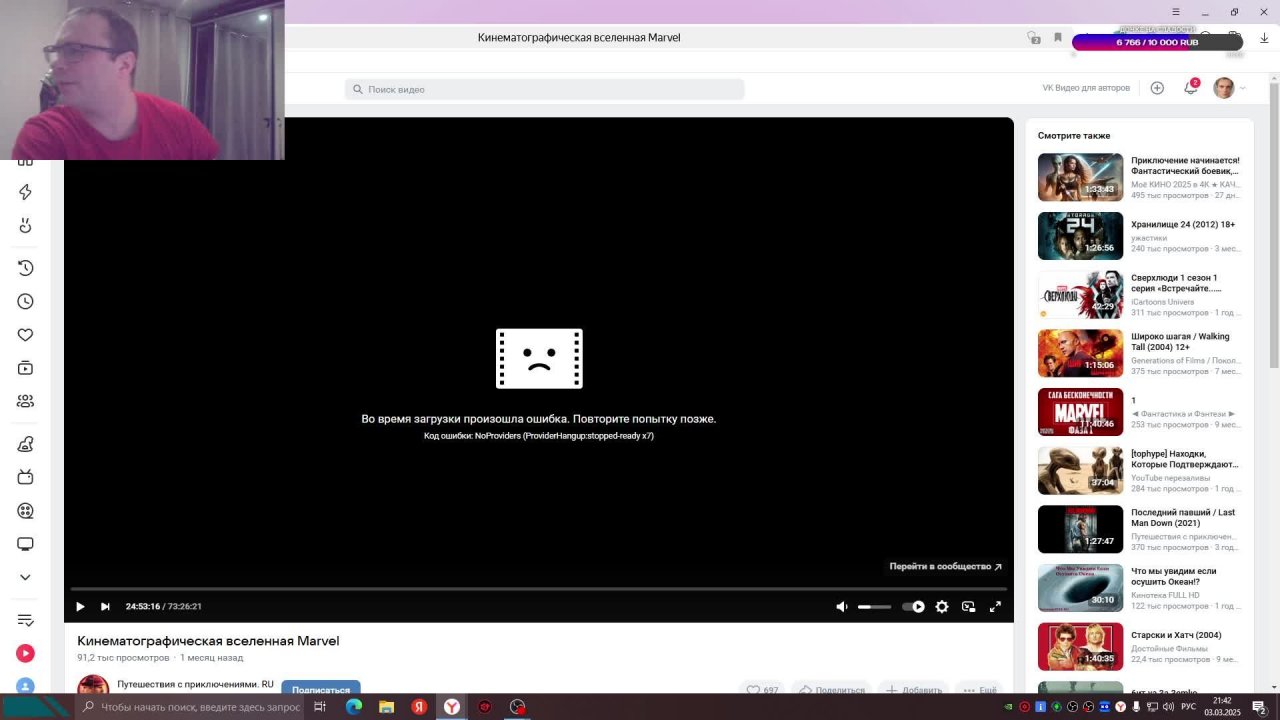1280x720 pixels.
Task: Enter fullscreen mode in player
Action: (995, 606)
